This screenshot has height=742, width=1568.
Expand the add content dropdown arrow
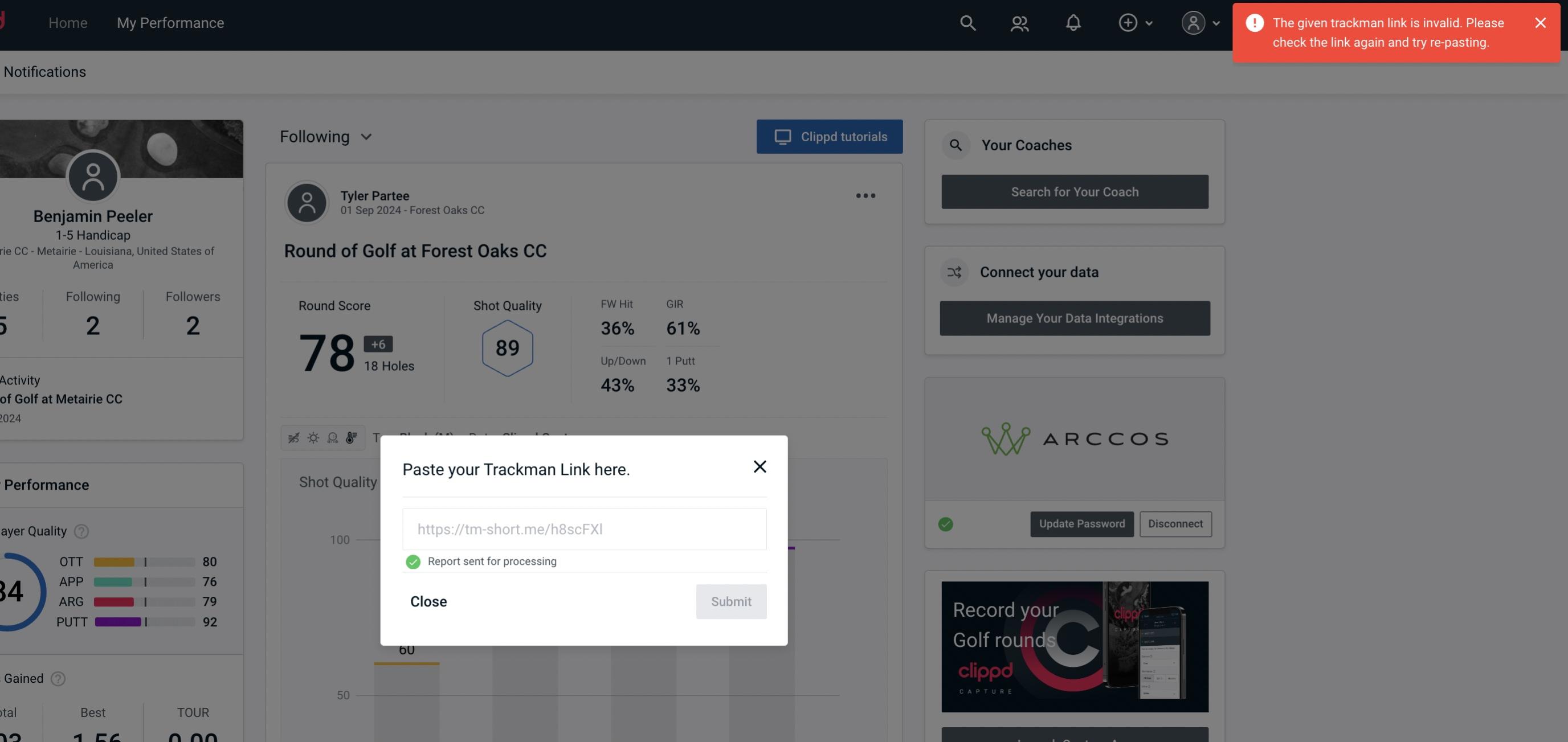pyautogui.click(x=1148, y=21)
